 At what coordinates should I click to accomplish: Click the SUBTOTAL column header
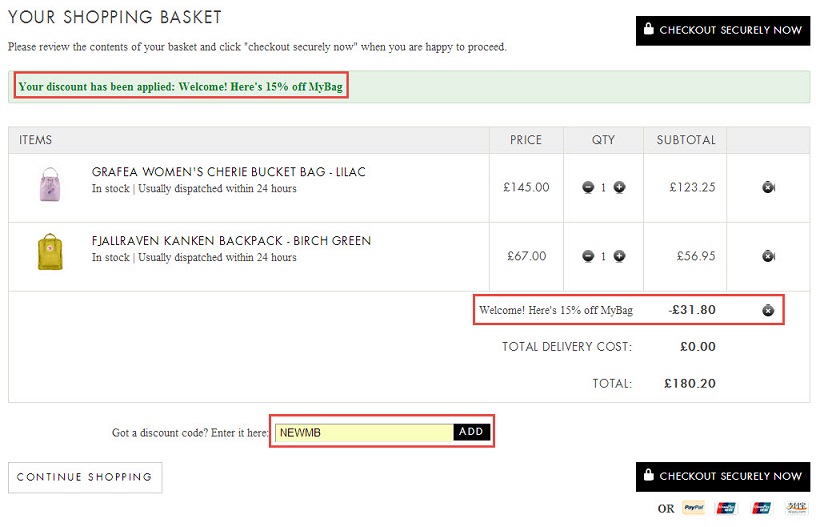686,140
